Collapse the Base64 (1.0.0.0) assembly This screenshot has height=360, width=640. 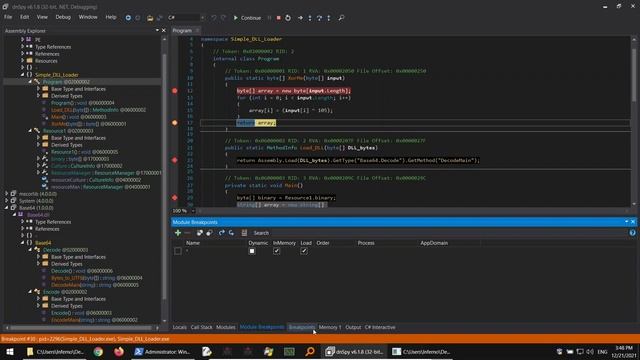pyautogui.click(x=7, y=208)
